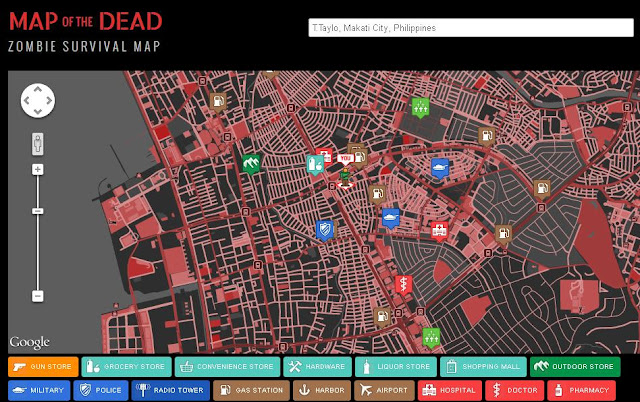Click the Street View pegman icon
640x402 pixels.
pos(38,144)
